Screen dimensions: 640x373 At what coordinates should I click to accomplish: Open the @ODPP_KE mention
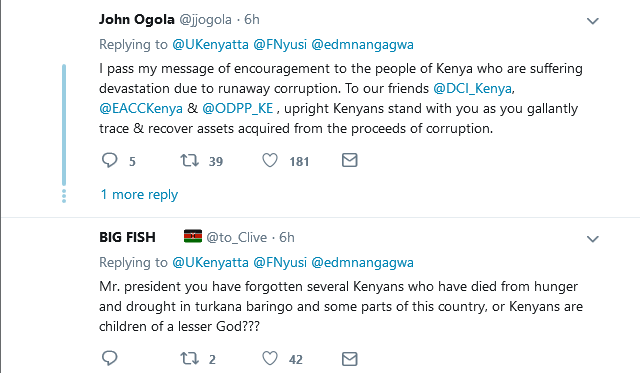click(238, 109)
